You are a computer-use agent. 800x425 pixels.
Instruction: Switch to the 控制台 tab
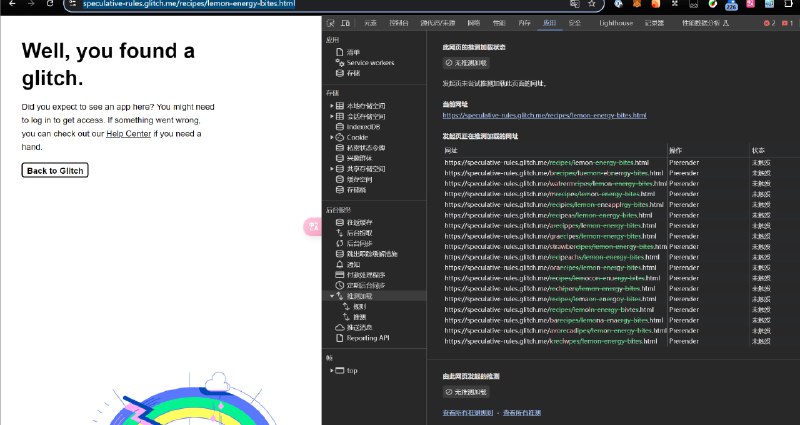pyautogui.click(x=398, y=23)
